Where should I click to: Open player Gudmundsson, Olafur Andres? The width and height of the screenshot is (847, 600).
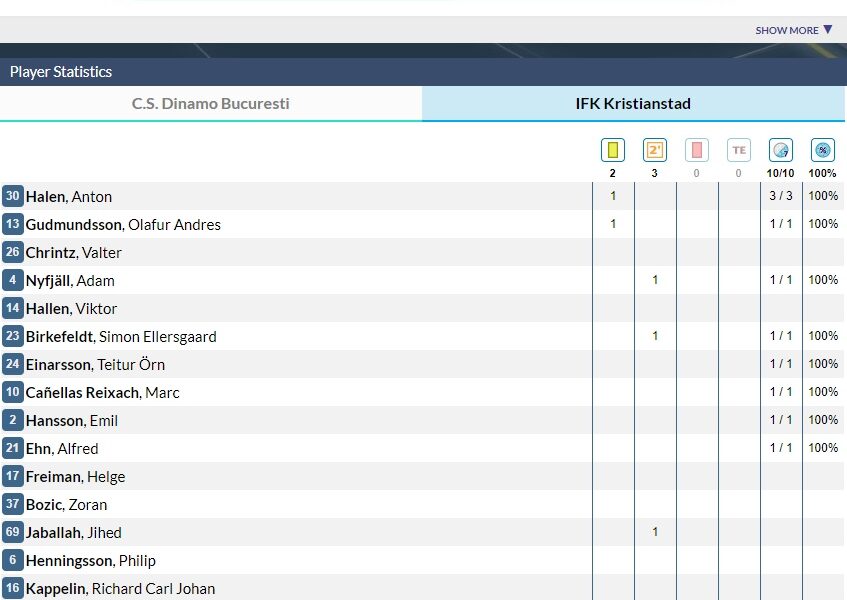pyautogui.click(x=123, y=225)
